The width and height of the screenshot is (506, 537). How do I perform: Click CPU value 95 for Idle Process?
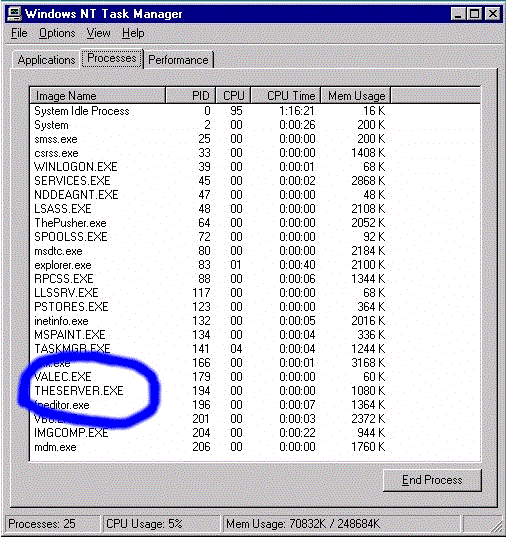click(236, 111)
